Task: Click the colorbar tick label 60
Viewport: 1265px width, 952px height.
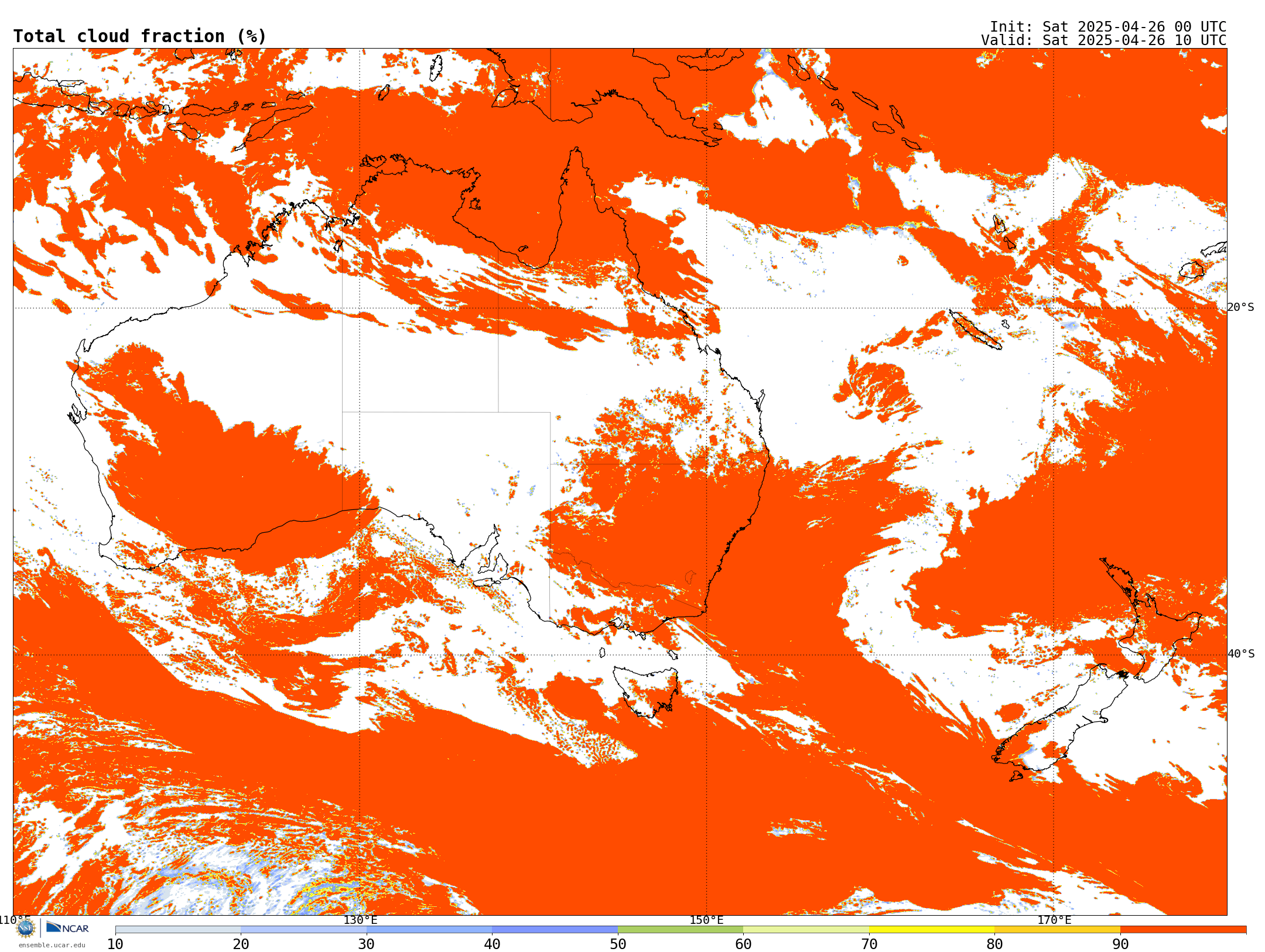Action: pos(744,944)
